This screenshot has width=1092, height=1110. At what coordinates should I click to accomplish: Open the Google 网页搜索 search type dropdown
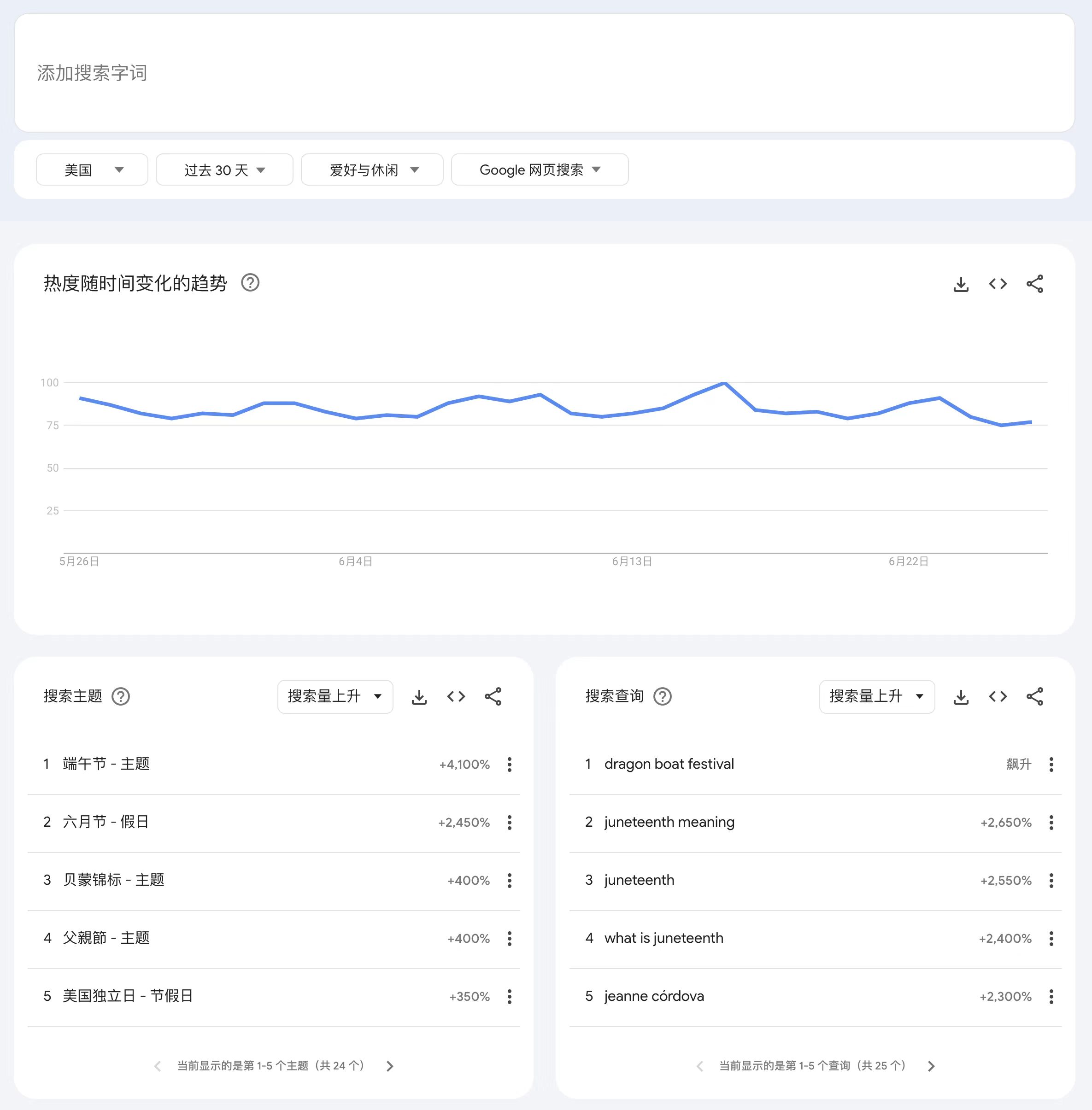[x=540, y=169]
